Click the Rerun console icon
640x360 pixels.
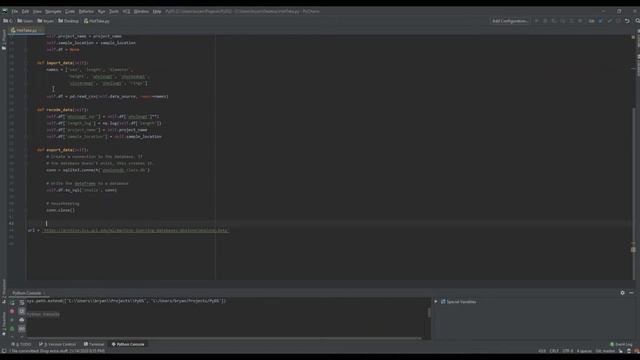click(x=12, y=302)
